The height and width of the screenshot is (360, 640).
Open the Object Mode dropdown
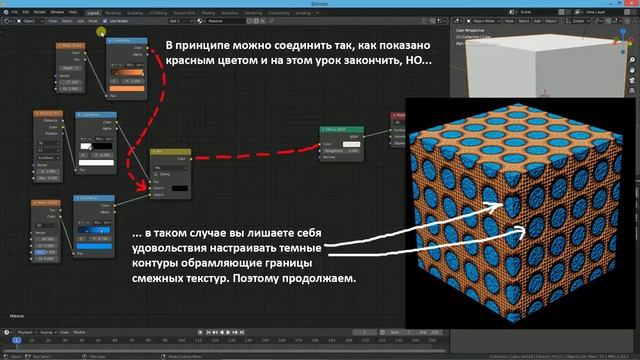pos(483,21)
